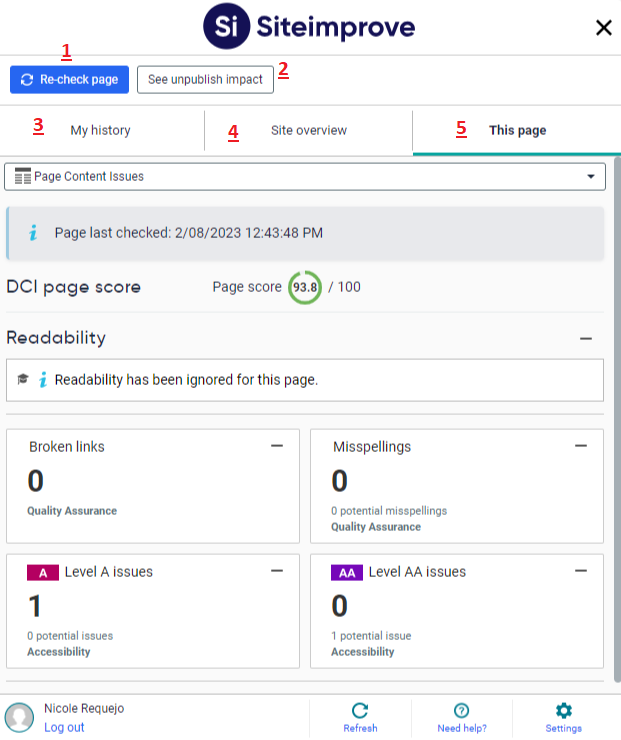Click the dropdown arrow of Page Content Issues
This screenshot has width=621, height=740.
591,177
